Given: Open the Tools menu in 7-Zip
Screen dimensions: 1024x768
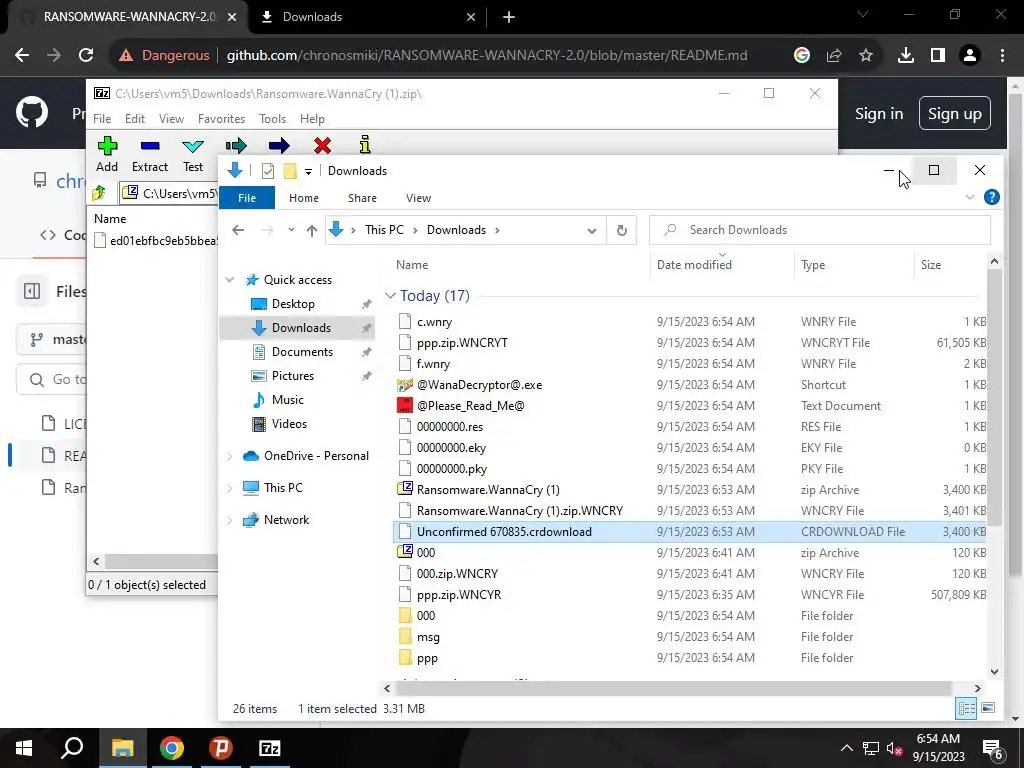Looking at the screenshot, I should pos(272,119).
